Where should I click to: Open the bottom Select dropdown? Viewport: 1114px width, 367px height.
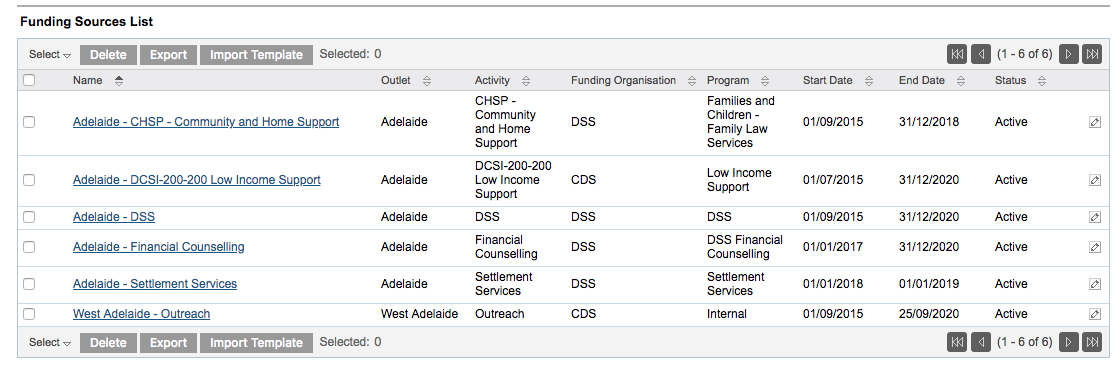pos(50,343)
